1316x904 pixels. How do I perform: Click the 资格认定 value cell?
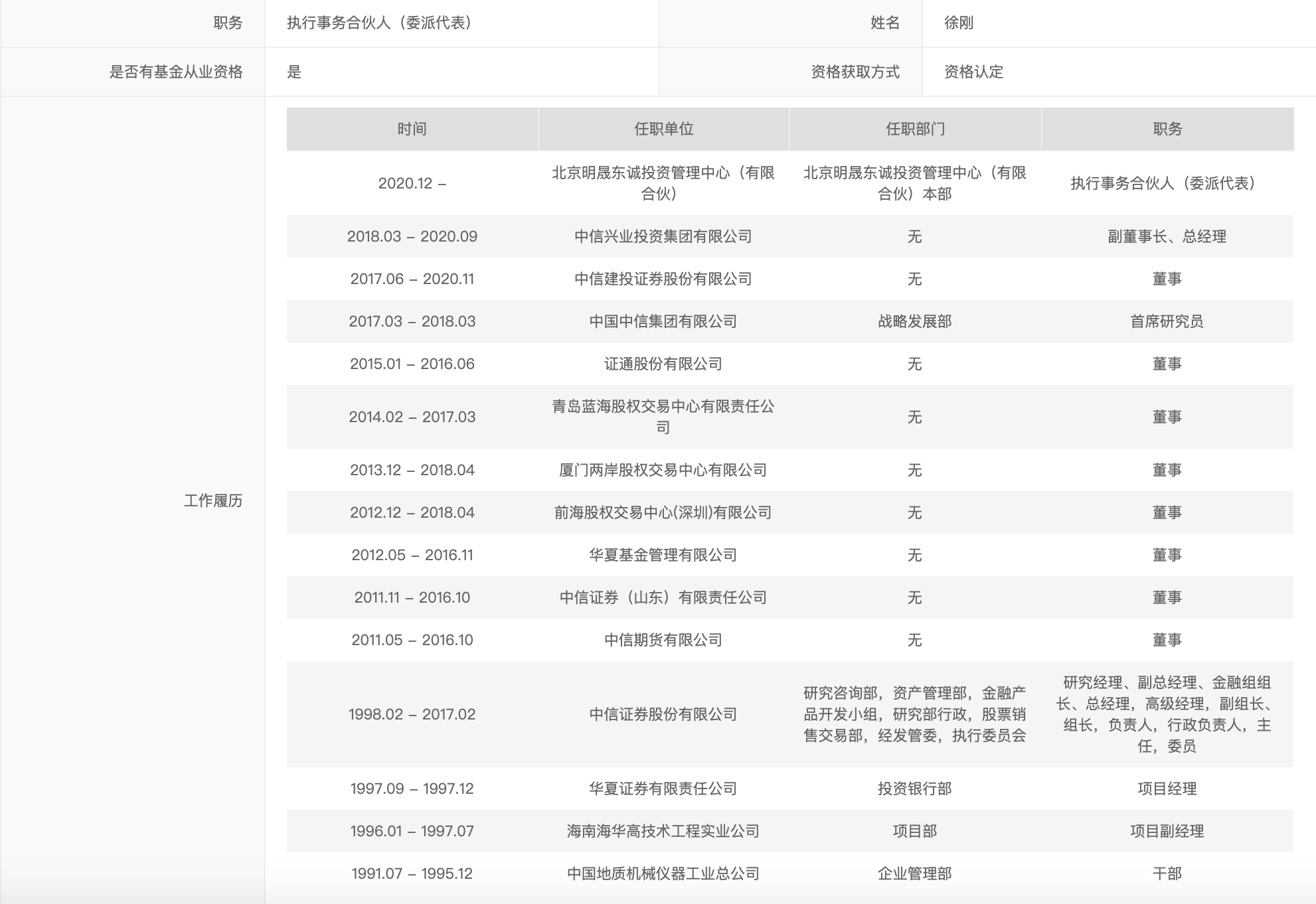tap(973, 72)
